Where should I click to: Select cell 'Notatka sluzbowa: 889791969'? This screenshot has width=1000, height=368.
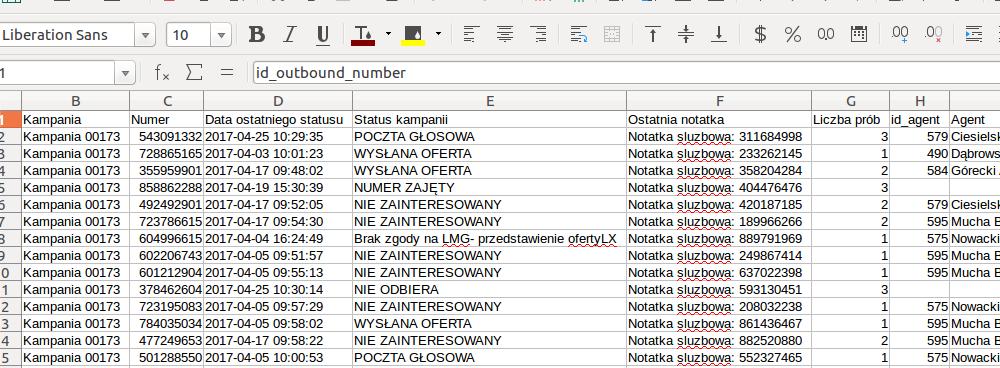(x=719, y=239)
